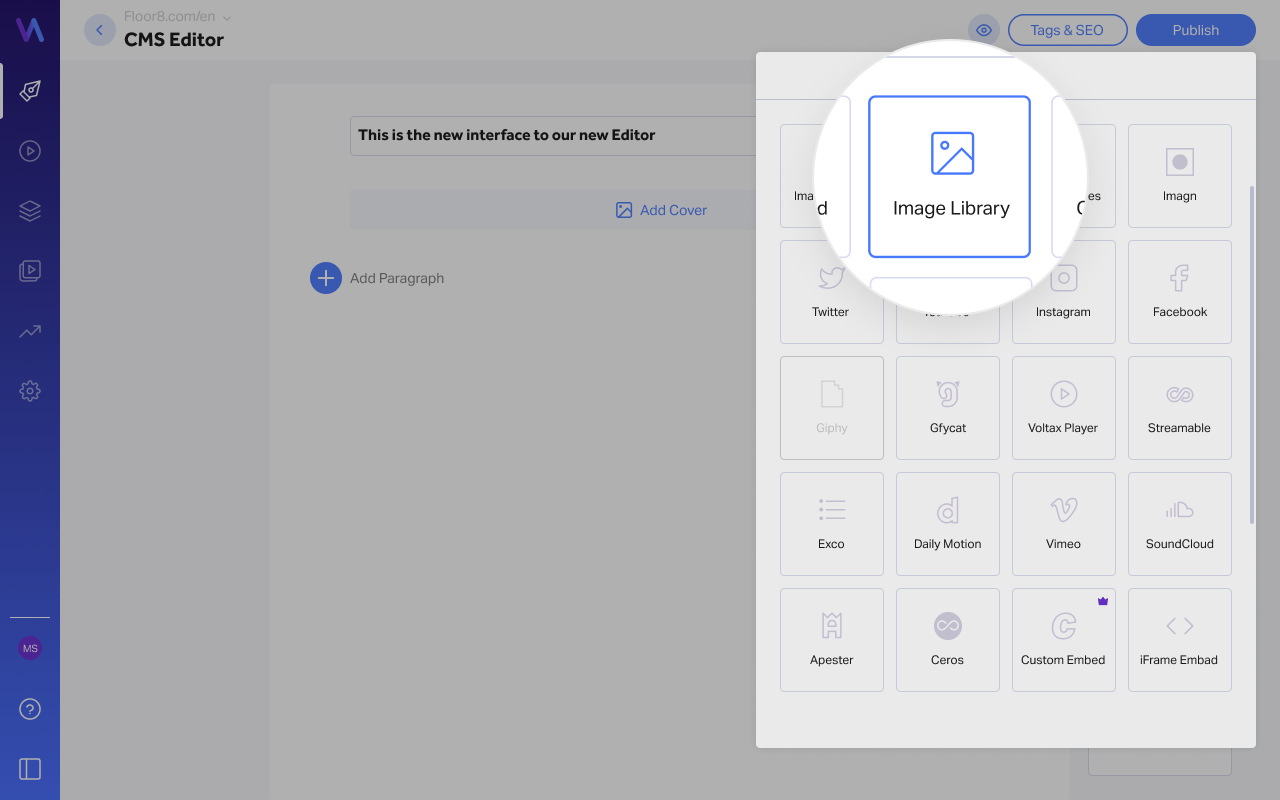
Task: Select the Instagram embed block
Action: (x=1064, y=292)
